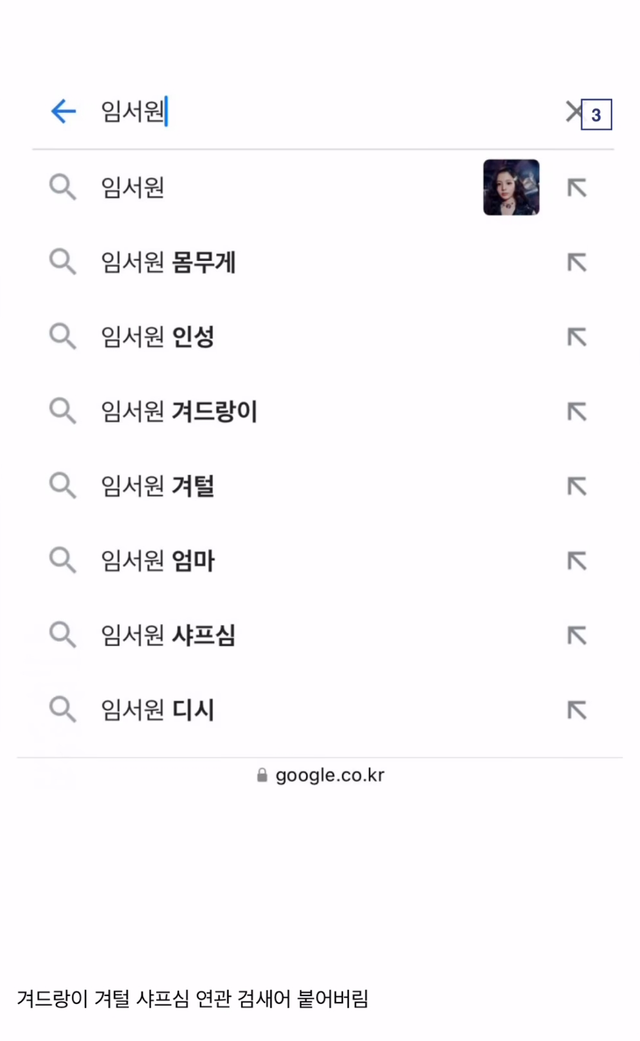The width and height of the screenshot is (640, 1041).
Task: Hit the insert arrow for 임서원 디시
Action: (x=577, y=710)
